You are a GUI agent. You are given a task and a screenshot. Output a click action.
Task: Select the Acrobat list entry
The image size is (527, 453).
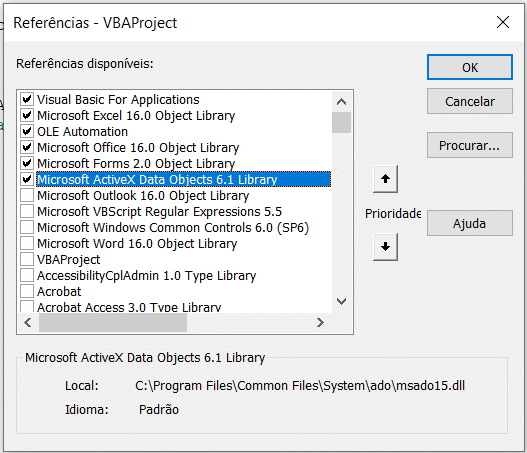click(x=59, y=291)
